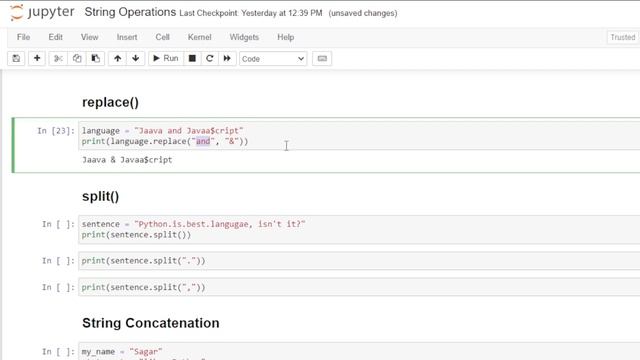This screenshot has width=640, height=360.
Task: Select the In [23] cell prompt
Action: tap(56, 131)
